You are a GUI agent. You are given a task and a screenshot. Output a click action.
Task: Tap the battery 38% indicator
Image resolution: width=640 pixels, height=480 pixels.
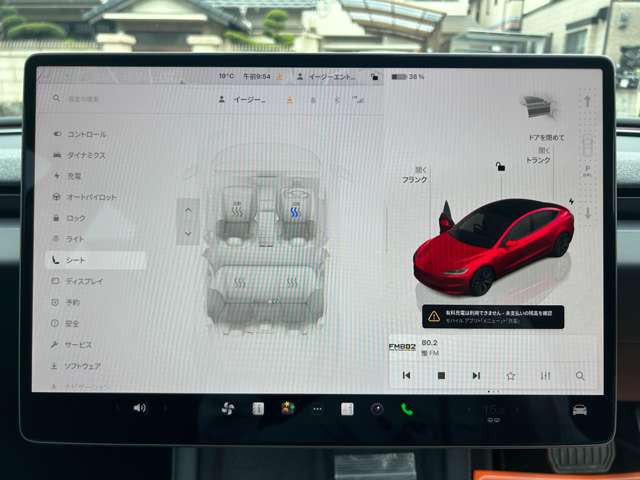coord(408,76)
